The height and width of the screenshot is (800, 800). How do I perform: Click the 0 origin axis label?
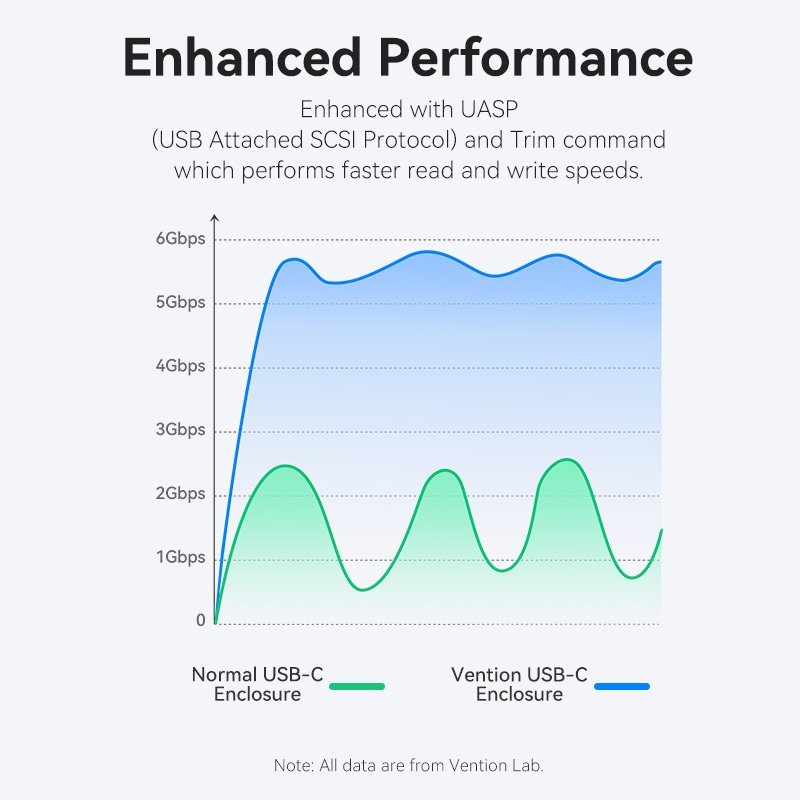click(x=200, y=621)
